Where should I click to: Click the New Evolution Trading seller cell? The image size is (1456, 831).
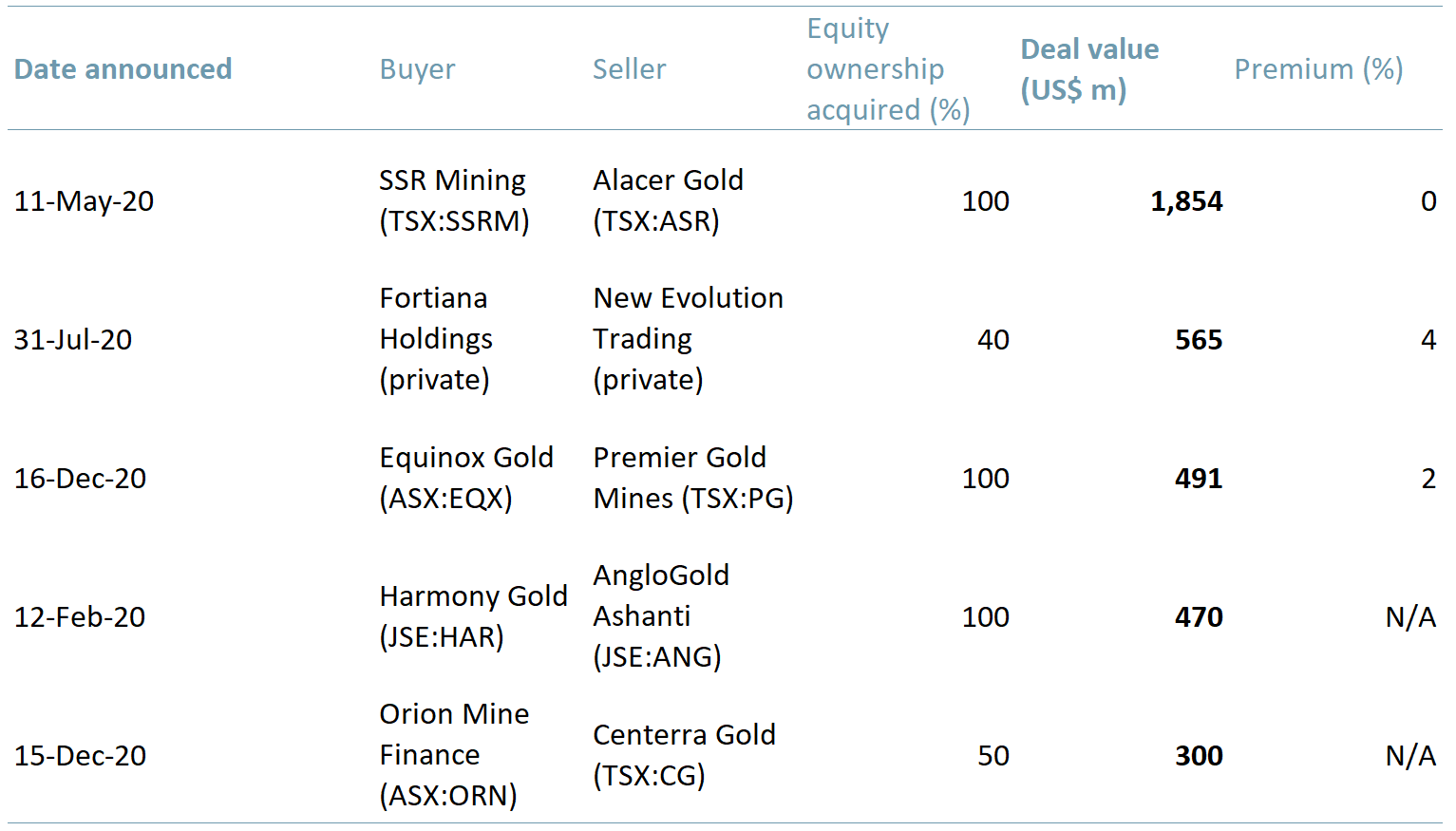pyautogui.click(x=688, y=339)
